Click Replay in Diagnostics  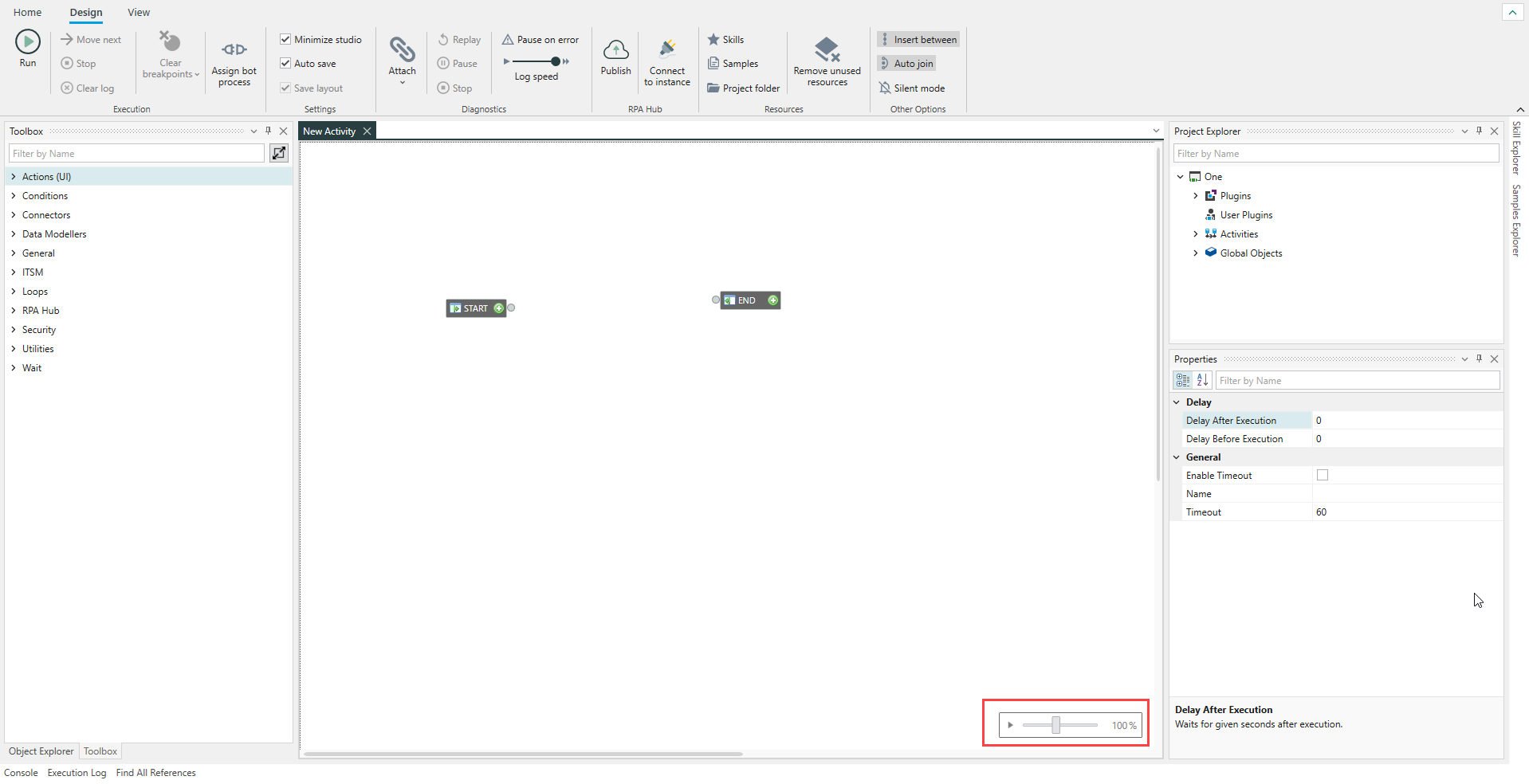tap(459, 40)
